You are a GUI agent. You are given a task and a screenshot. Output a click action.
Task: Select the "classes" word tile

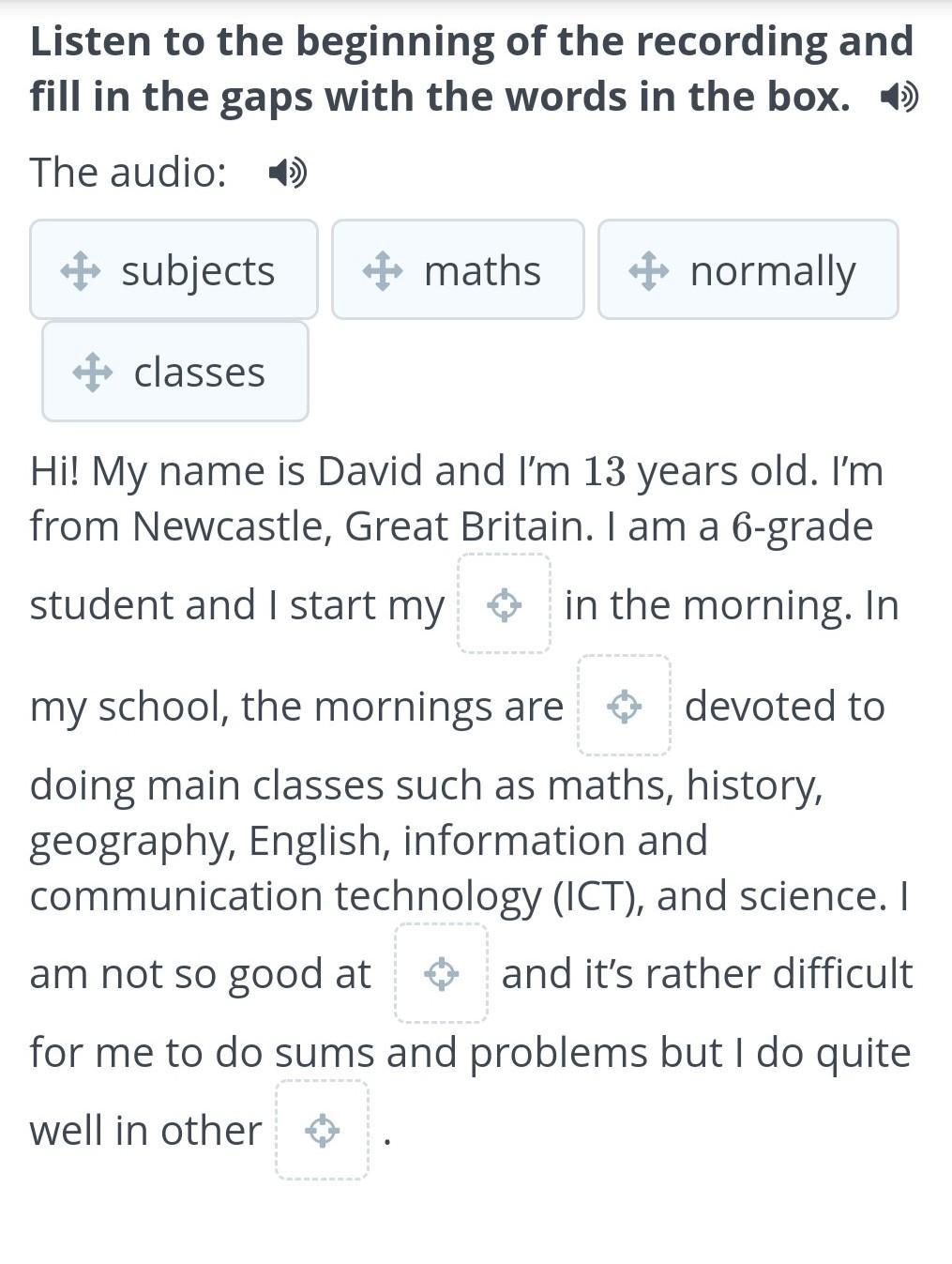pyautogui.click(x=175, y=372)
